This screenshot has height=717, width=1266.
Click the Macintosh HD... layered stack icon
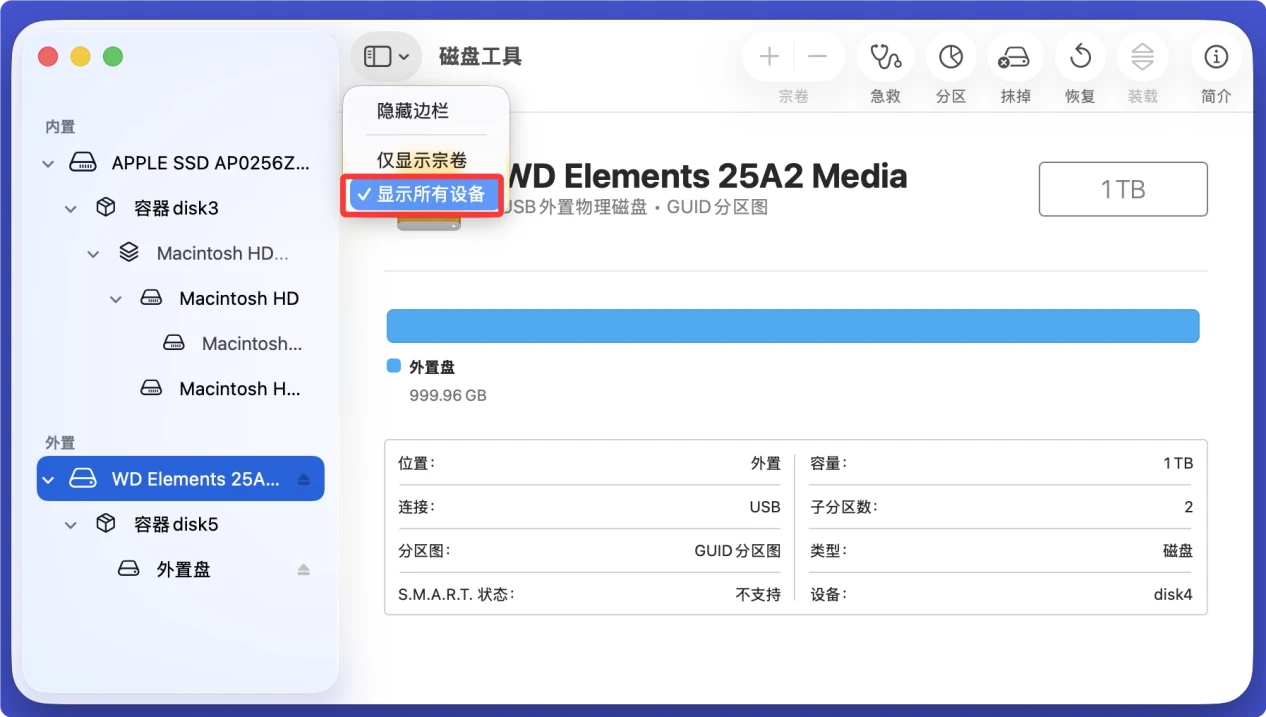coord(128,252)
